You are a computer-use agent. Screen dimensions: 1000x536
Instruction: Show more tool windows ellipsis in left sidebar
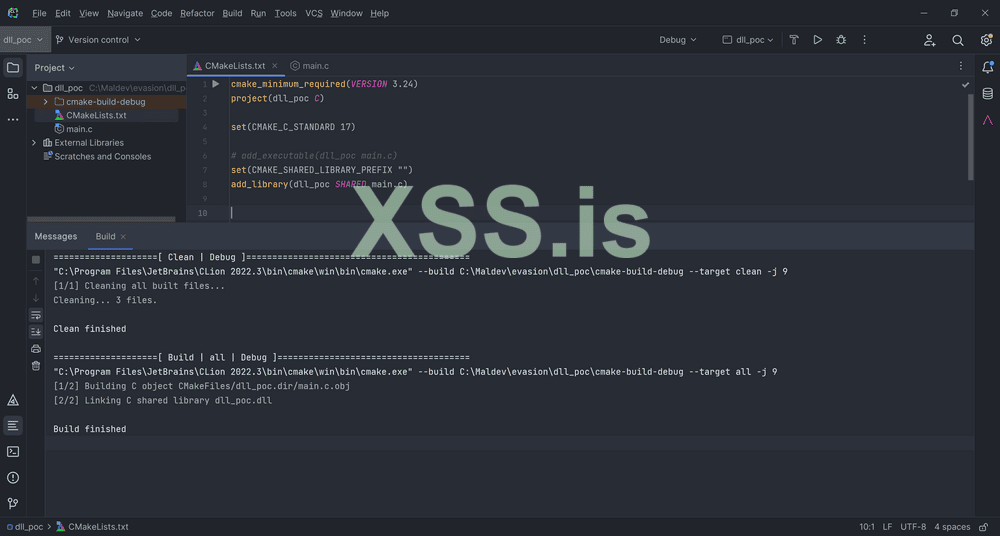tap(13, 119)
